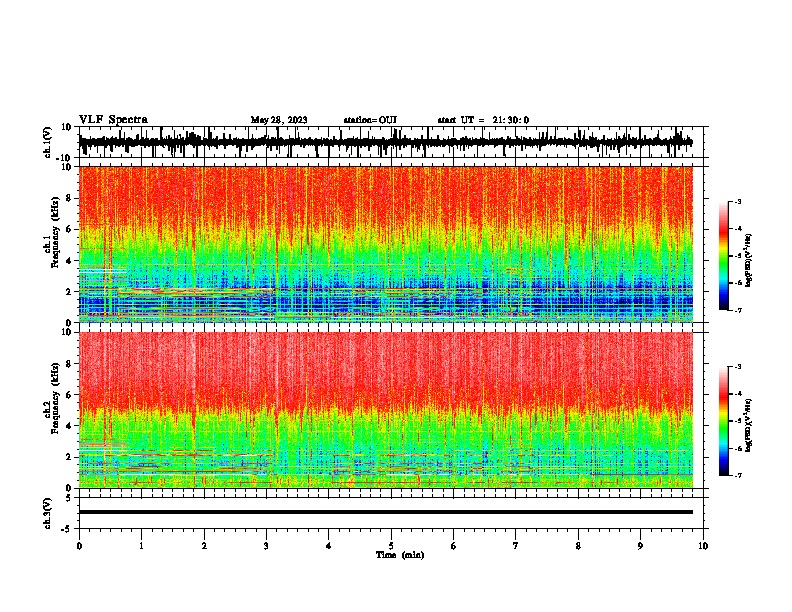
Task: Click the 'Time (min)' axis label
Action: click(400, 555)
